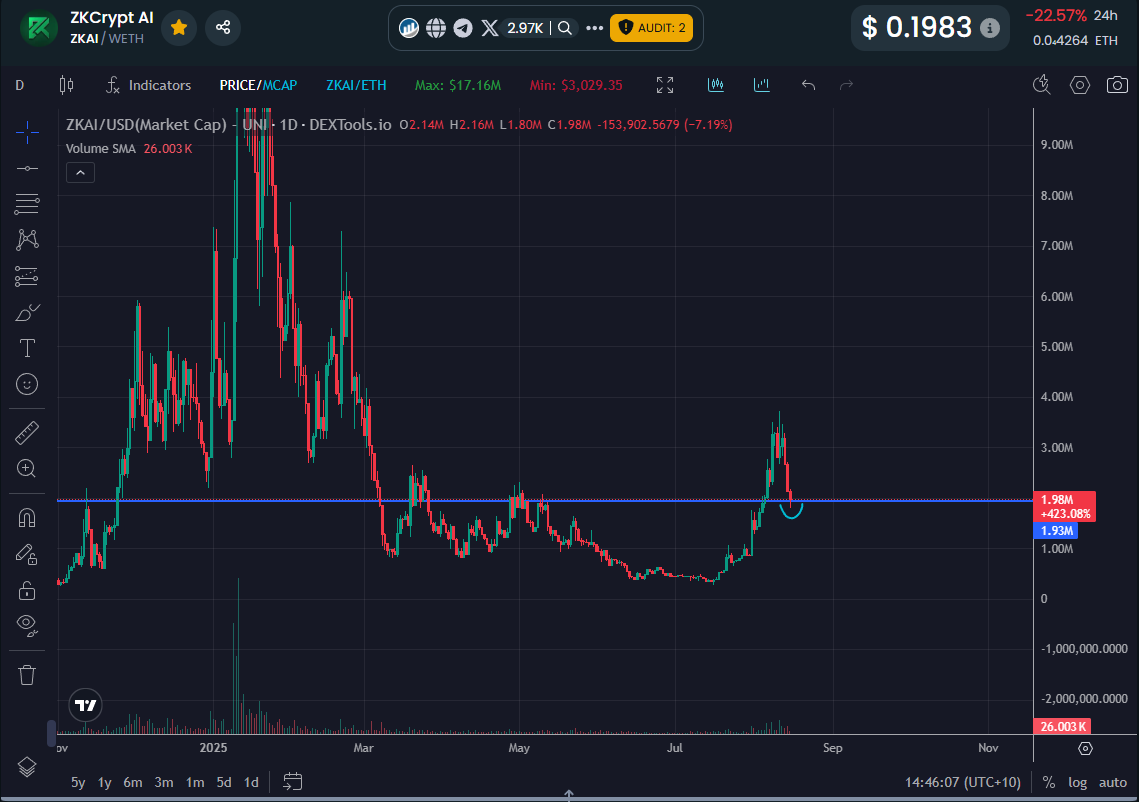Click the TradingView logo watermark
The image size is (1139, 802).
click(85, 705)
